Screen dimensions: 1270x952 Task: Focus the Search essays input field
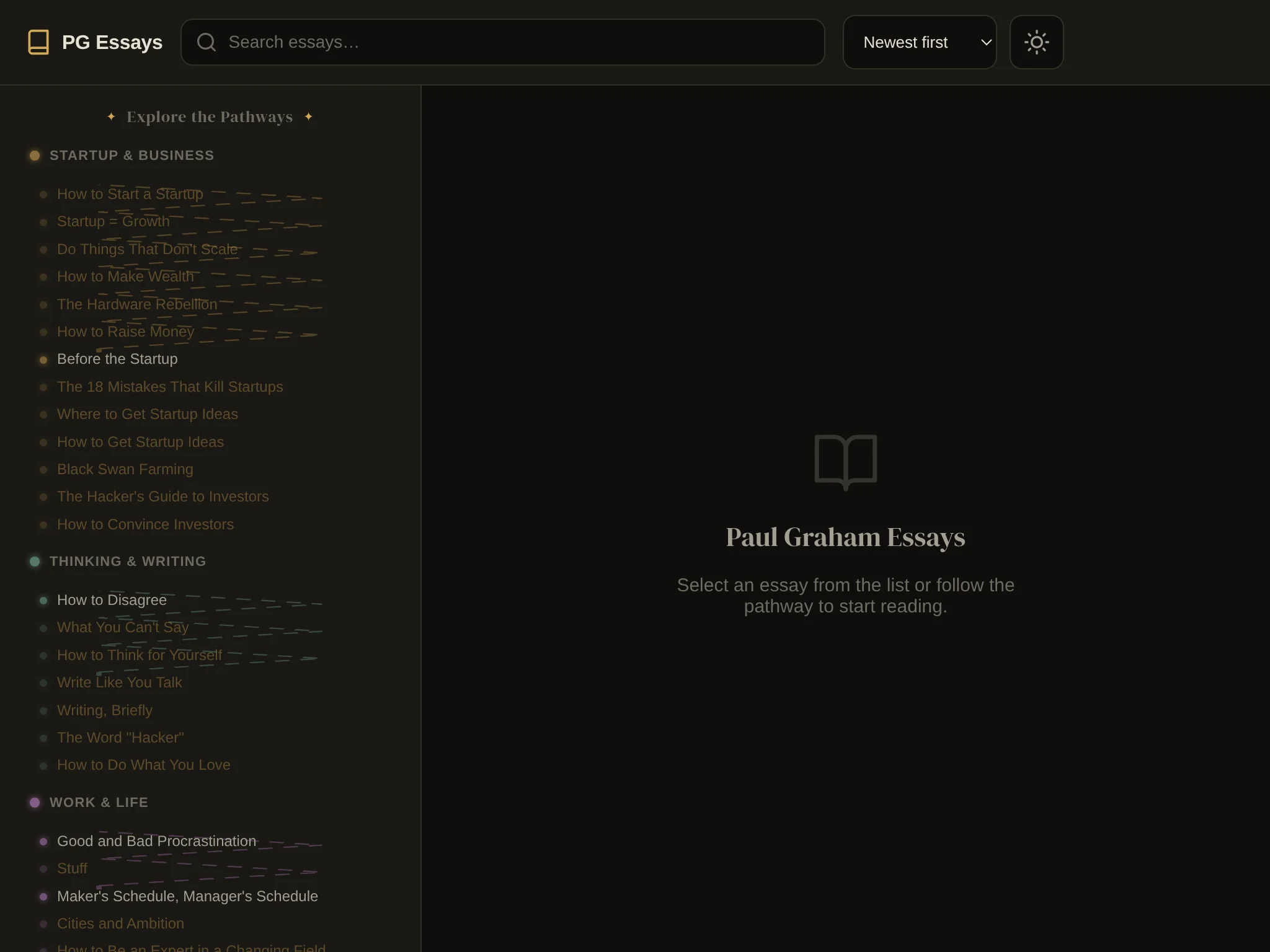[502, 42]
